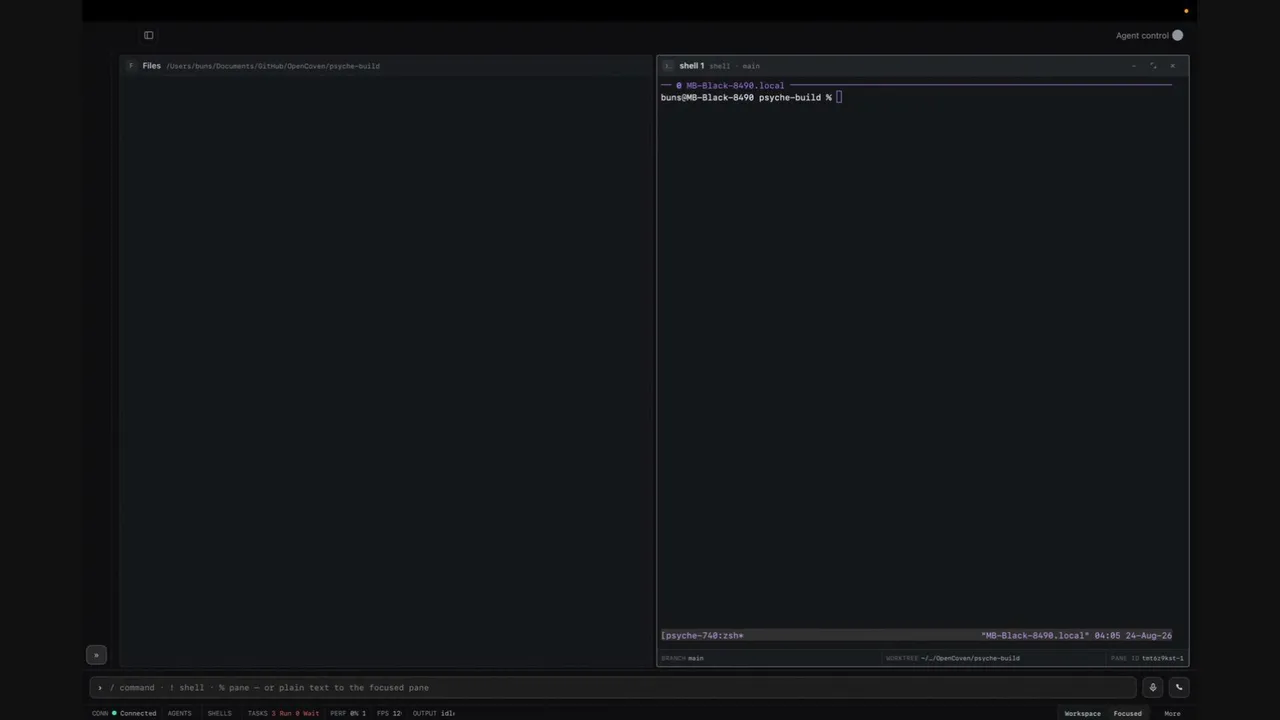This screenshot has height=720, width=1280.
Task: Toggle the Agent control switch
Action: click(x=1177, y=35)
